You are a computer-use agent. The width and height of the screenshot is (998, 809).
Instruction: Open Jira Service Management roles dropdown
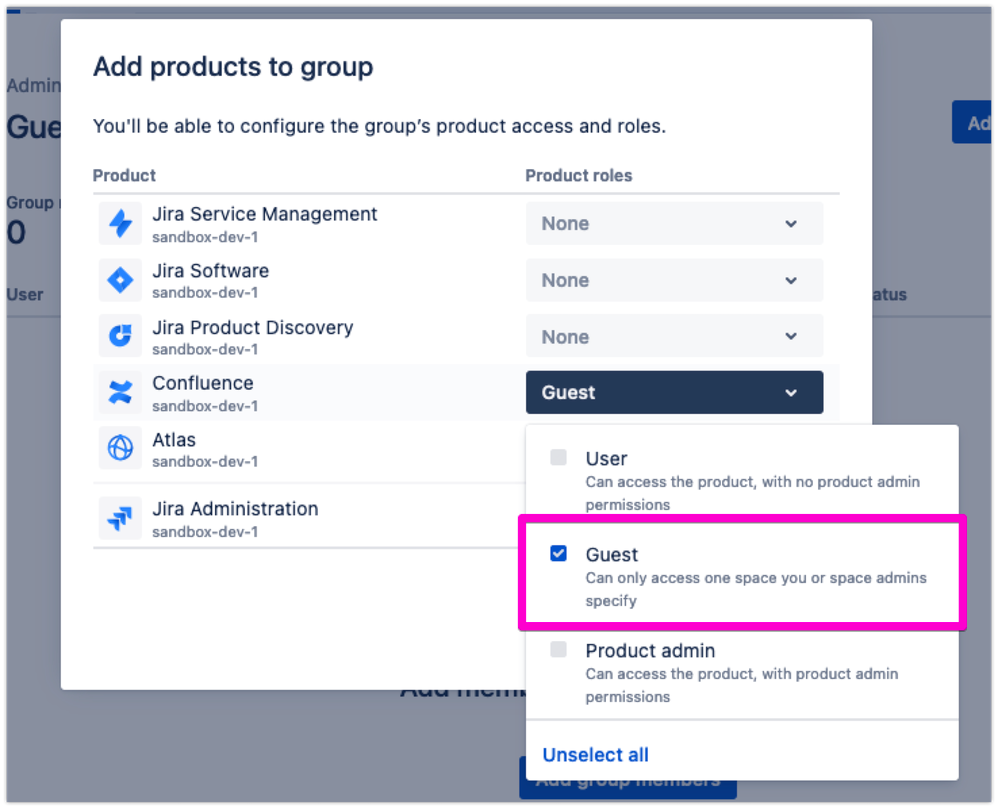674,223
